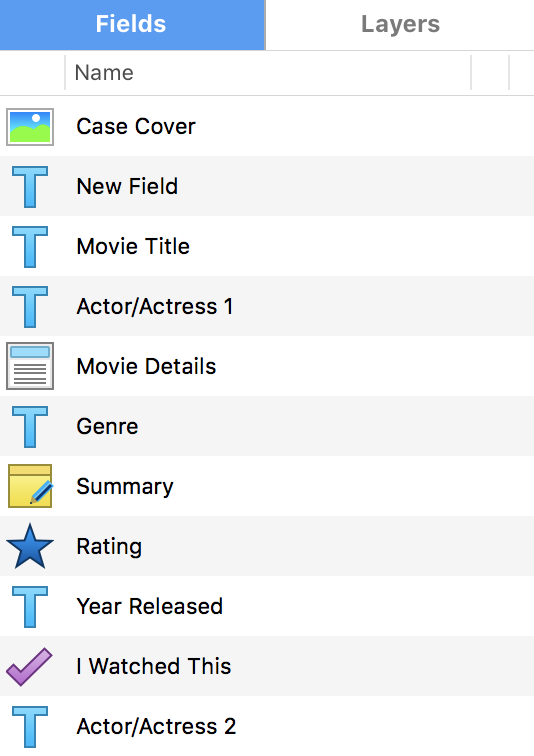The image size is (534, 756).
Task: Select the Year Released field name
Action: point(149,607)
